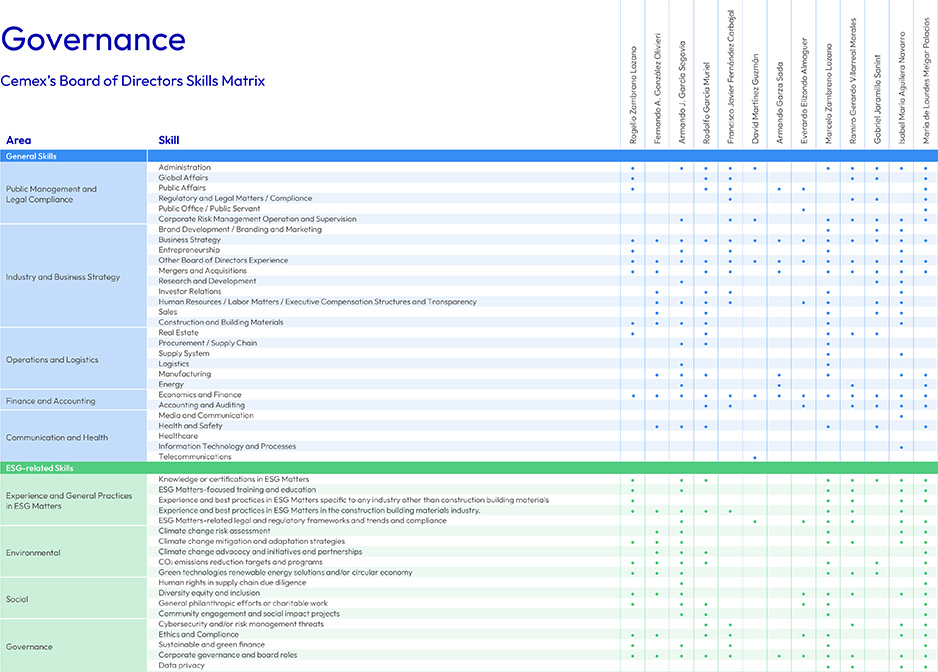938x672 pixels.
Task: Click Rogelio Zambrano Lozano's Real Estate dot
Action: click(x=633, y=333)
